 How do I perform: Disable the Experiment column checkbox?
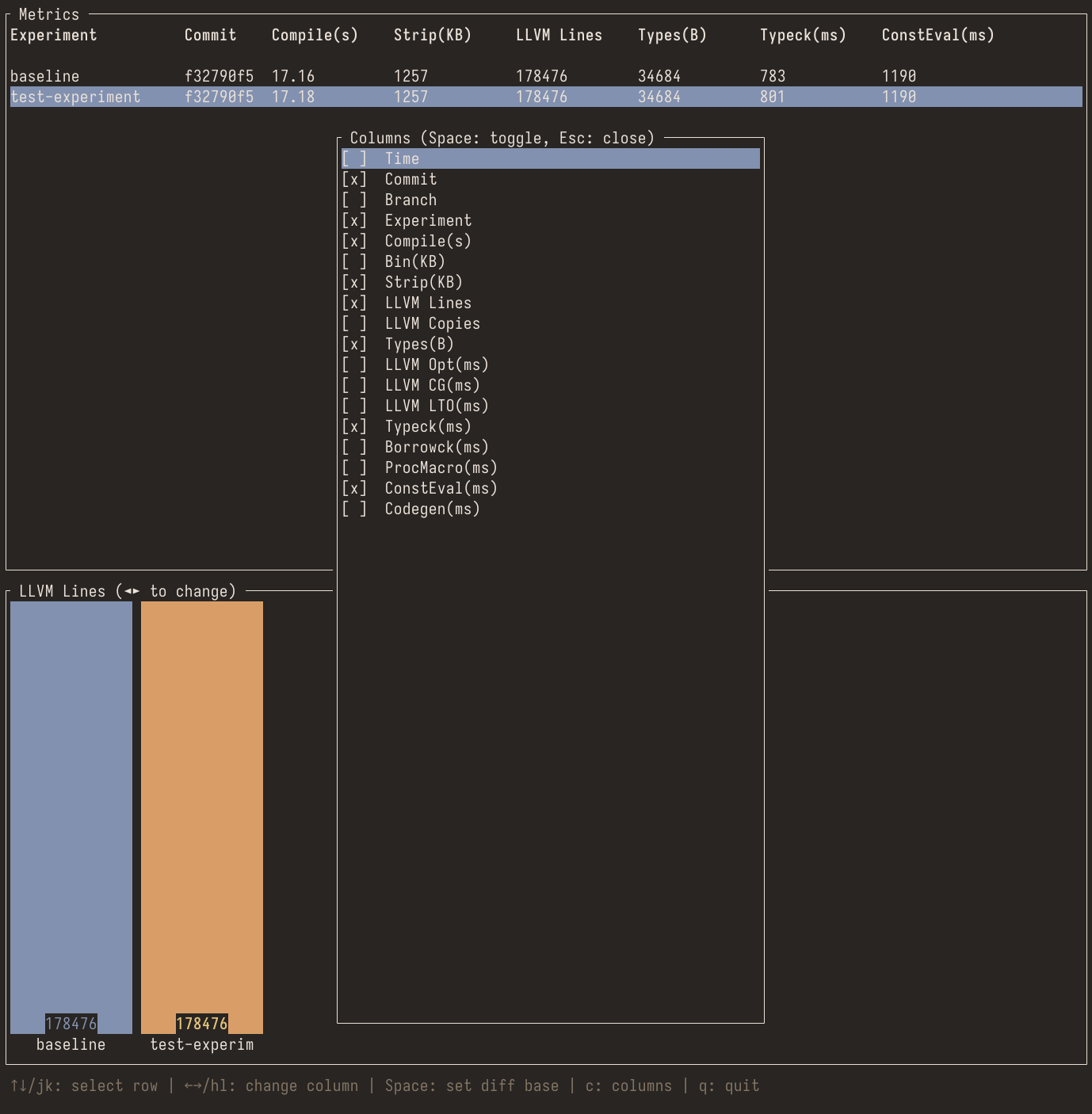pos(354,220)
